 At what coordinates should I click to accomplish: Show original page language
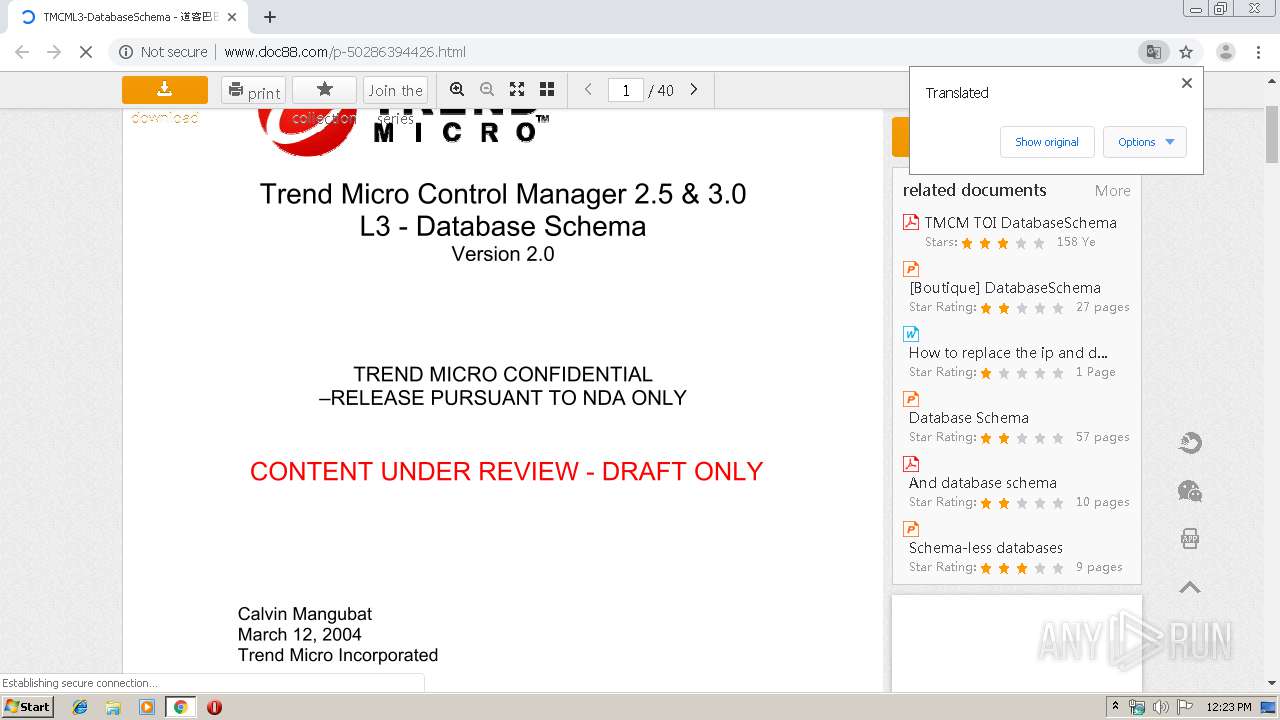click(1047, 142)
